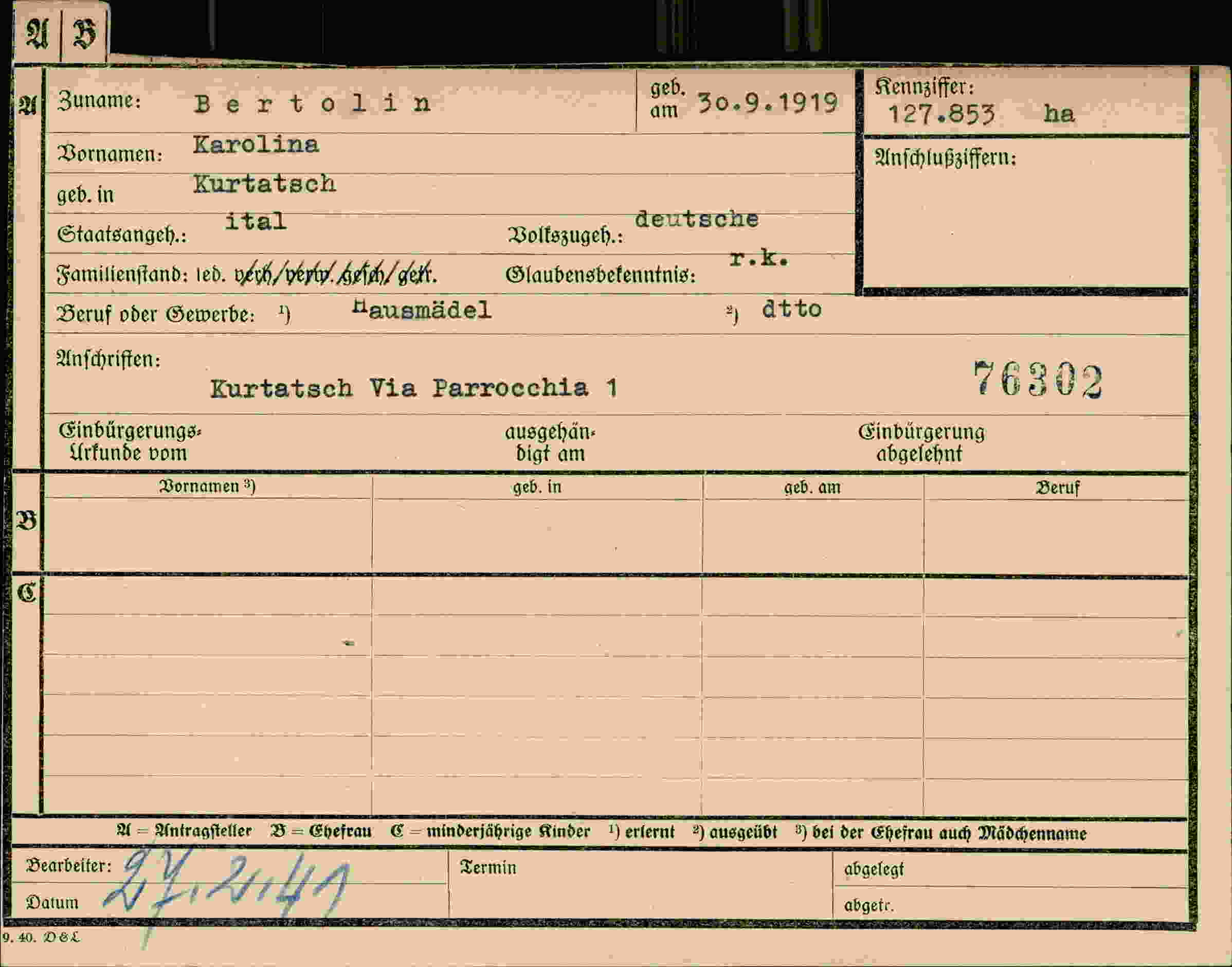Click the footnote '2) ausgeübt'
1232x967 pixels.
[735, 832]
